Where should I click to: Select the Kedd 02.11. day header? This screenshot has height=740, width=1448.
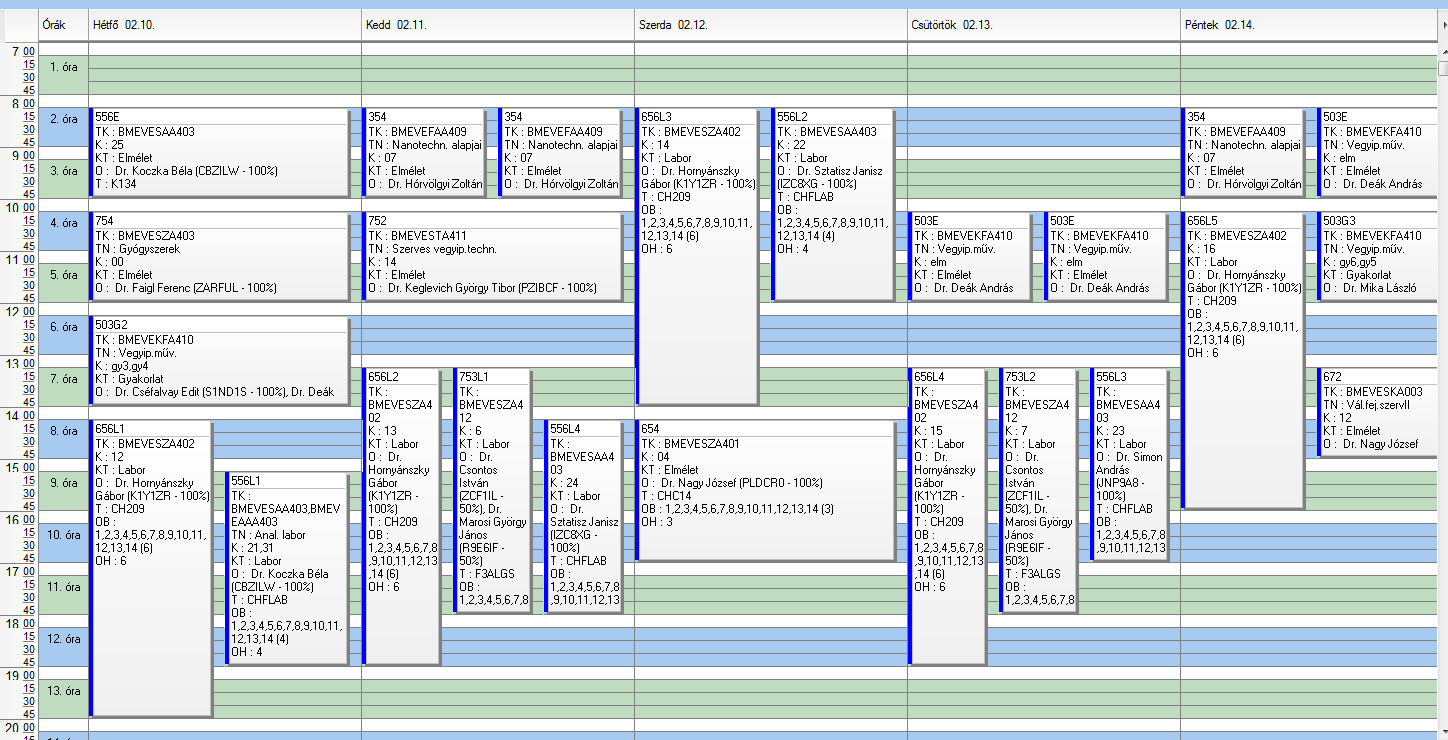point(498,24)
